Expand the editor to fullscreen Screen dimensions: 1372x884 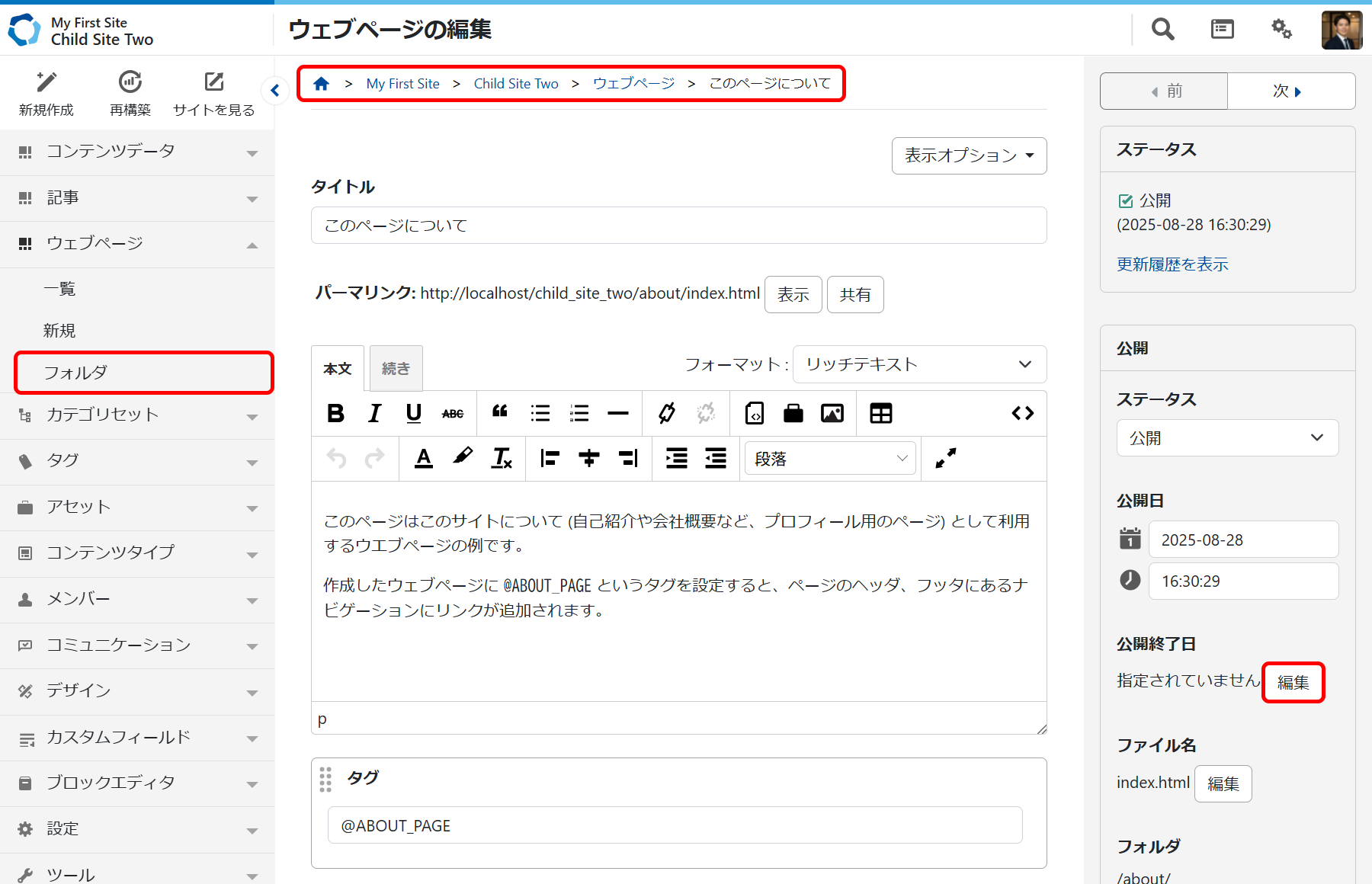pyautogui.click(x=945, y=459)
